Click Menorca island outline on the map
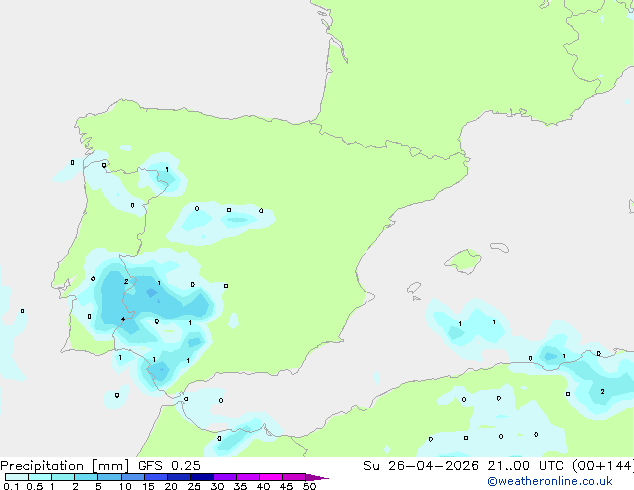This screenshot has height=490, width=634. click(500, 247)
